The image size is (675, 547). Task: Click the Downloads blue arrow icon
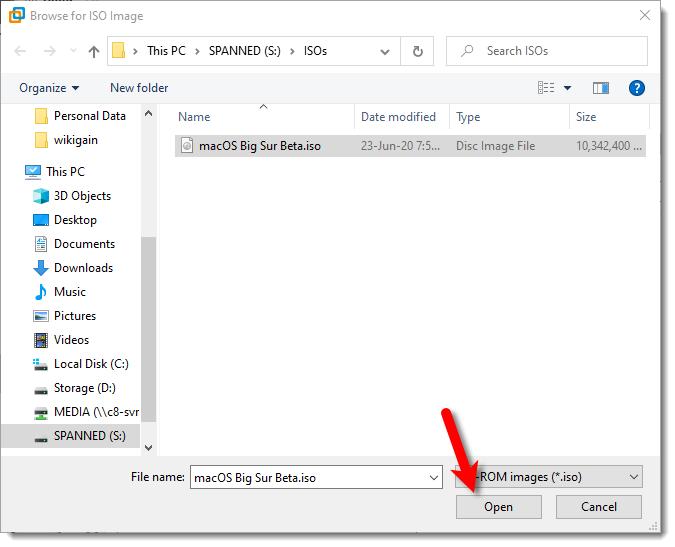pyautogui.click(x=41, y=268)
